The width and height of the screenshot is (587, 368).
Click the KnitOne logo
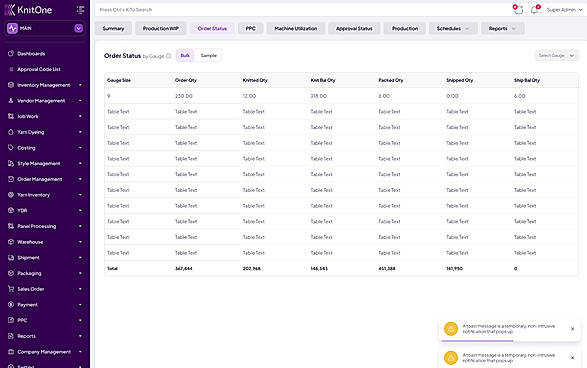[x=28, y=10]
